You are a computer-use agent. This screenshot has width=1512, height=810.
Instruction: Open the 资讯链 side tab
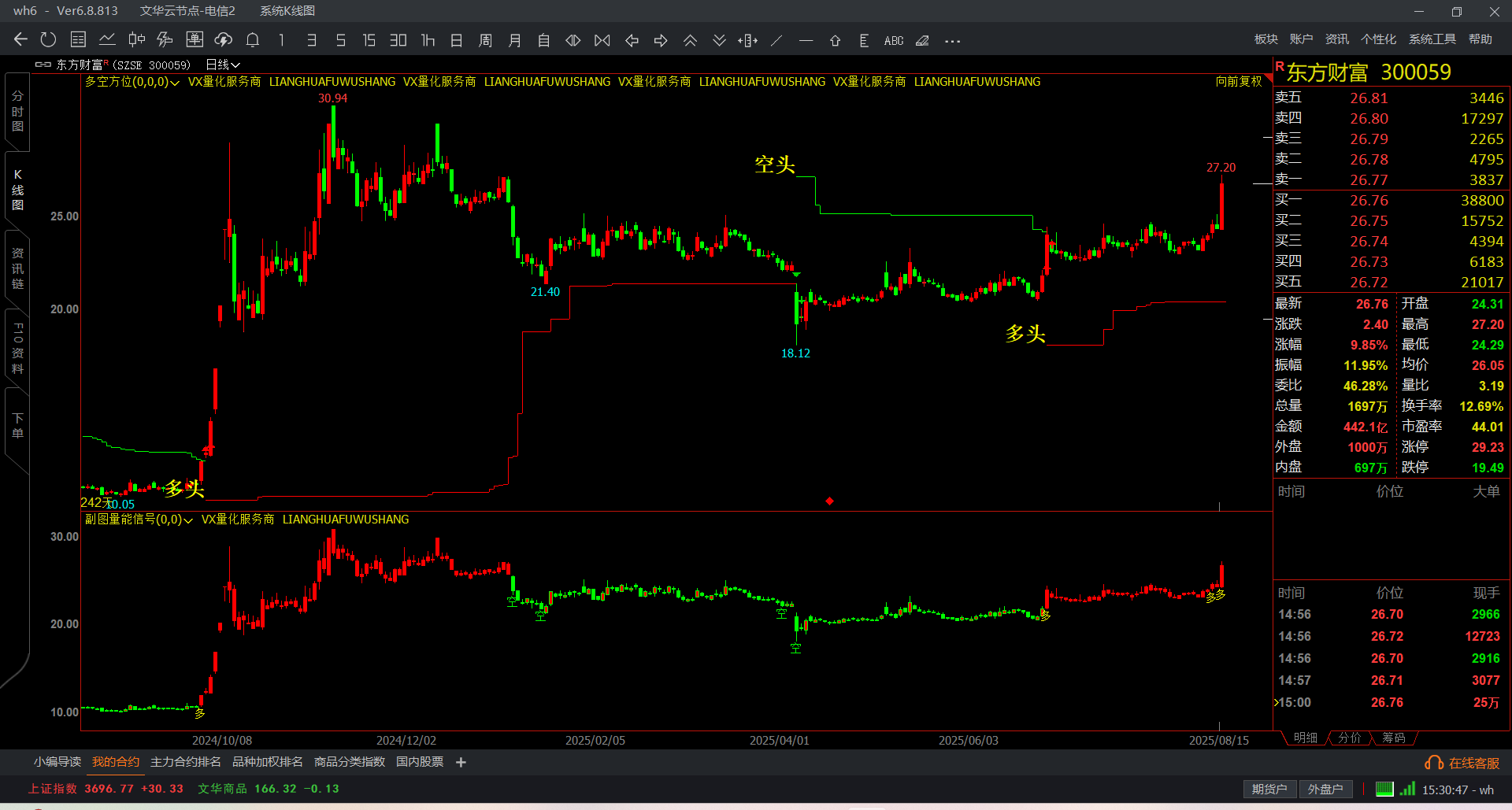[17, 268]
